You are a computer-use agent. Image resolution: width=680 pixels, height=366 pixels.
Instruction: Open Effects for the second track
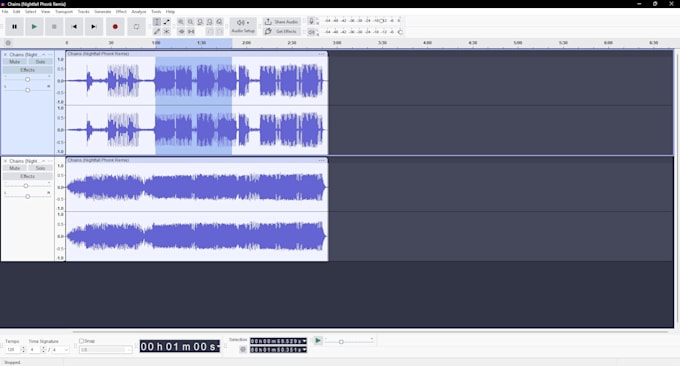(28, 176)
